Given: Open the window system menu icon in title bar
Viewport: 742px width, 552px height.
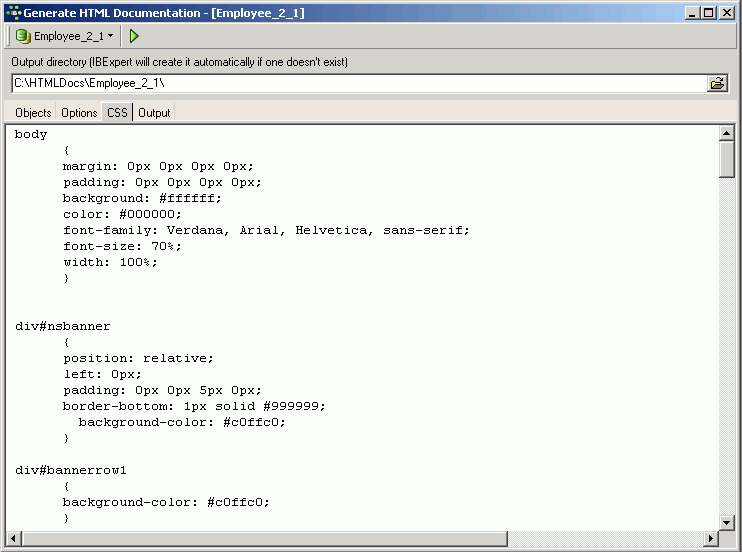Looking at the screenshot, I should click(x=12, y=12).
